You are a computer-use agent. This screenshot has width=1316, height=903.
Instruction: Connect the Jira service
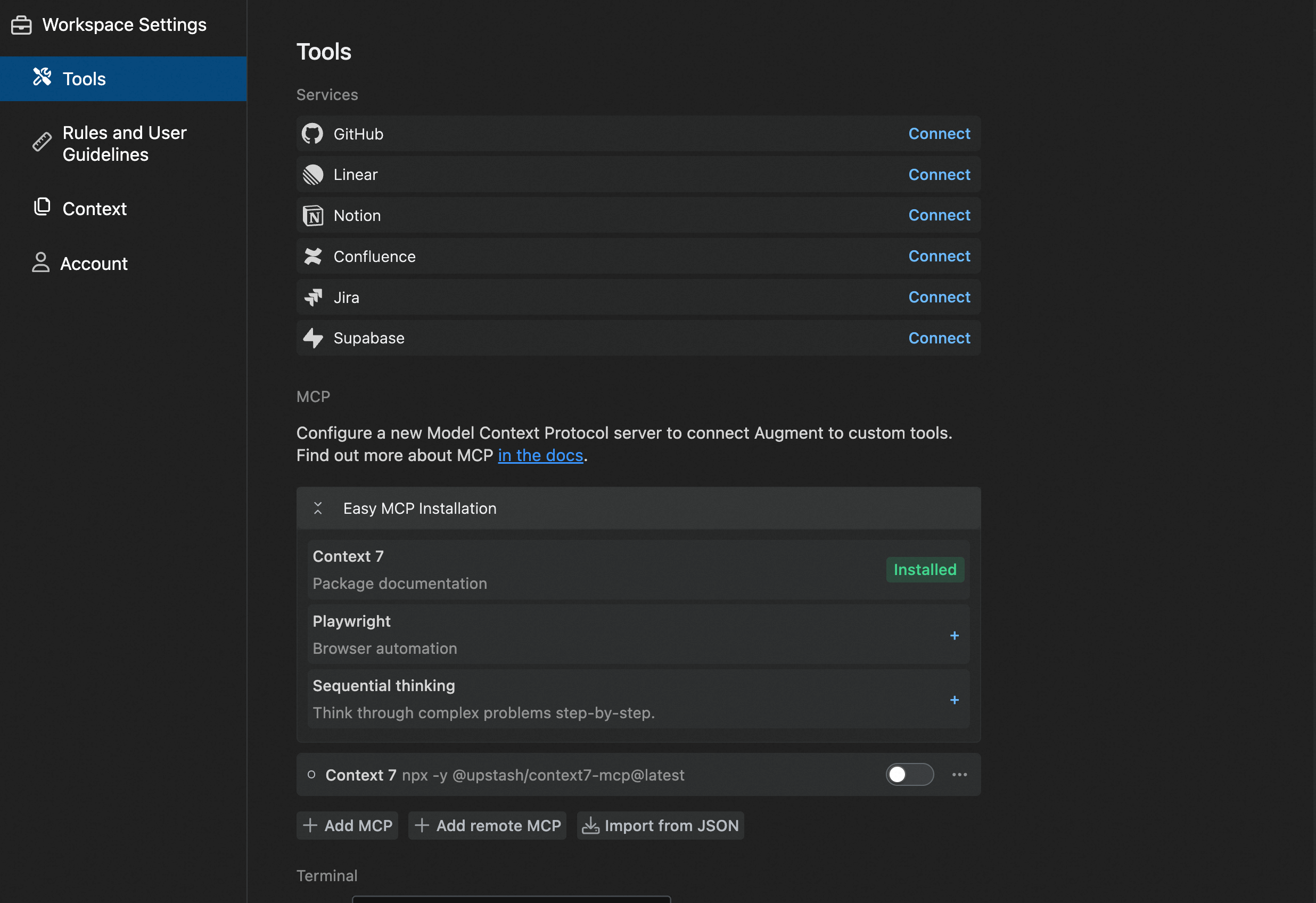[x=940, y=297]
